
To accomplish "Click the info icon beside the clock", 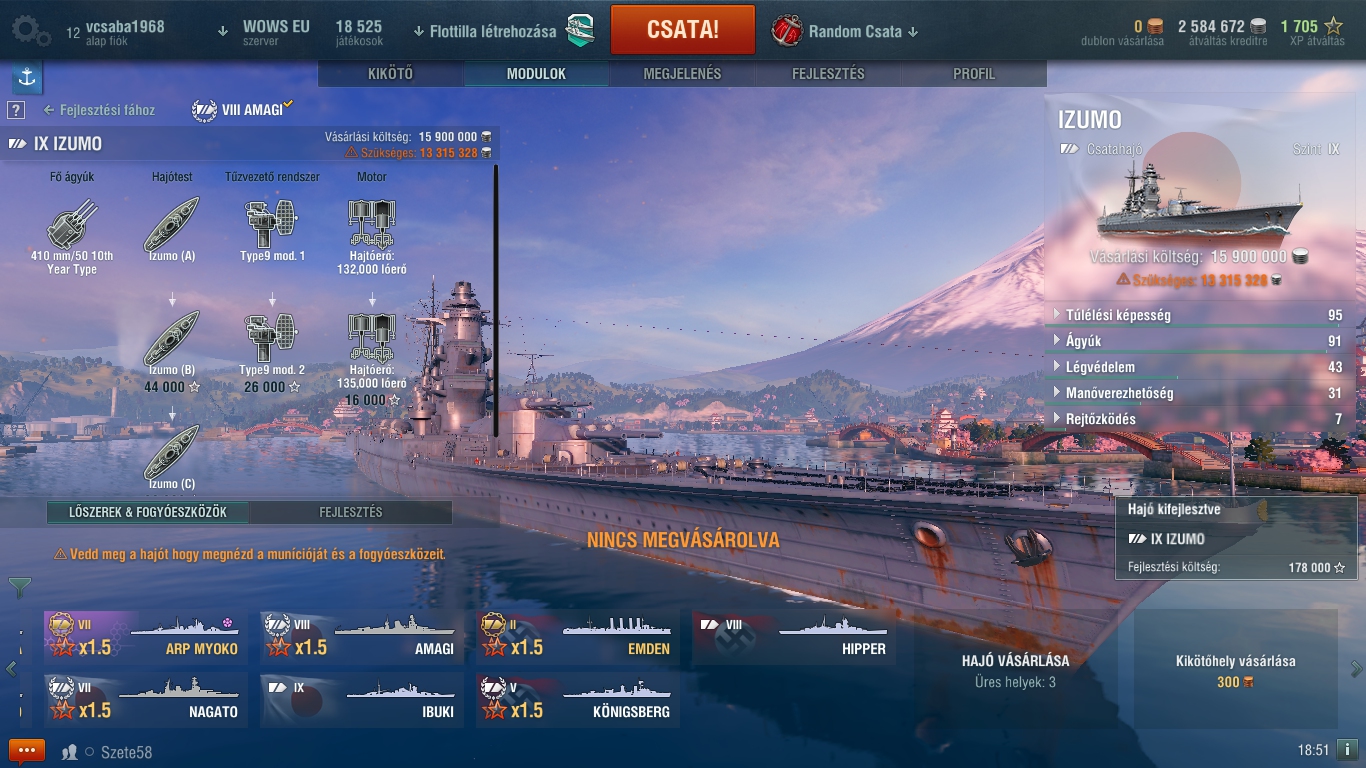I will (1347, 749).
